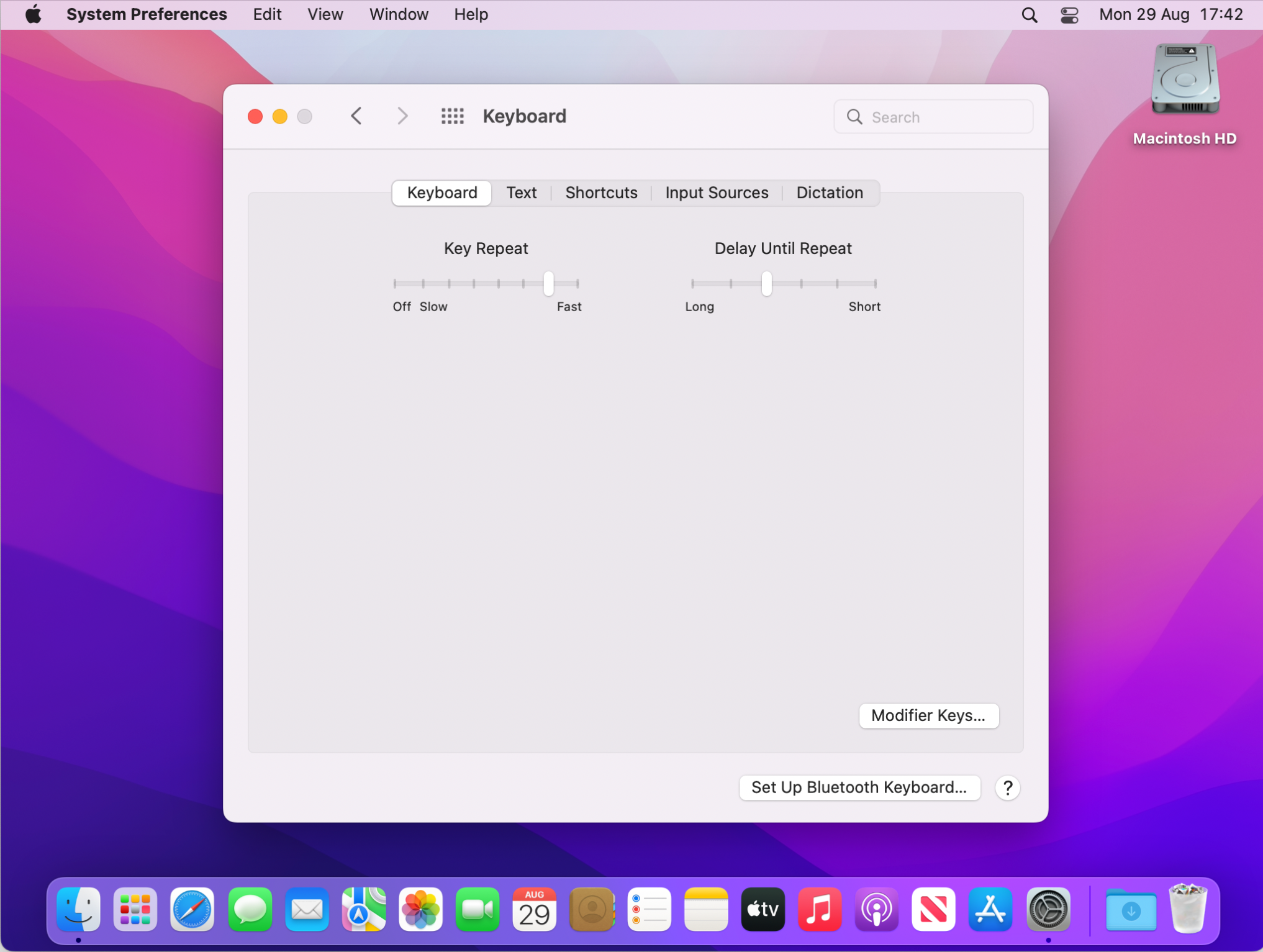Open the System Preferences menu
This screenshot has width=1263, height=952.
pyautogui.click(x=147, y=14)
